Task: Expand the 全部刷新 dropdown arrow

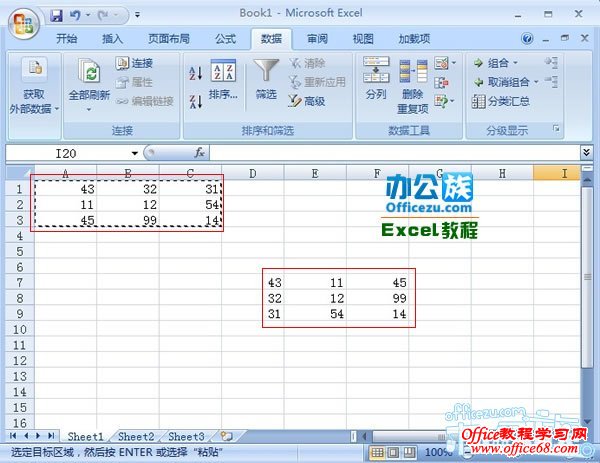Action: pos(89,110)
